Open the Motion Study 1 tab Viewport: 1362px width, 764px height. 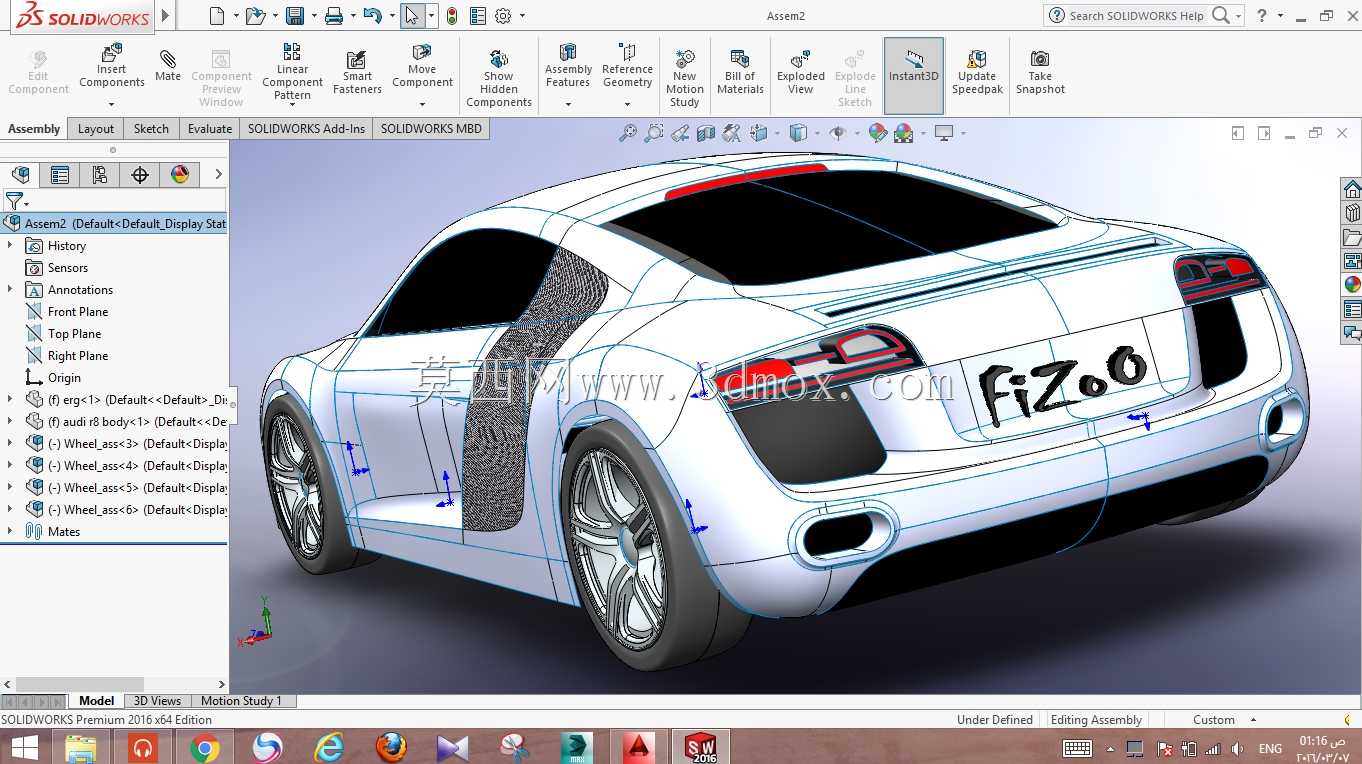pos(242,701)
